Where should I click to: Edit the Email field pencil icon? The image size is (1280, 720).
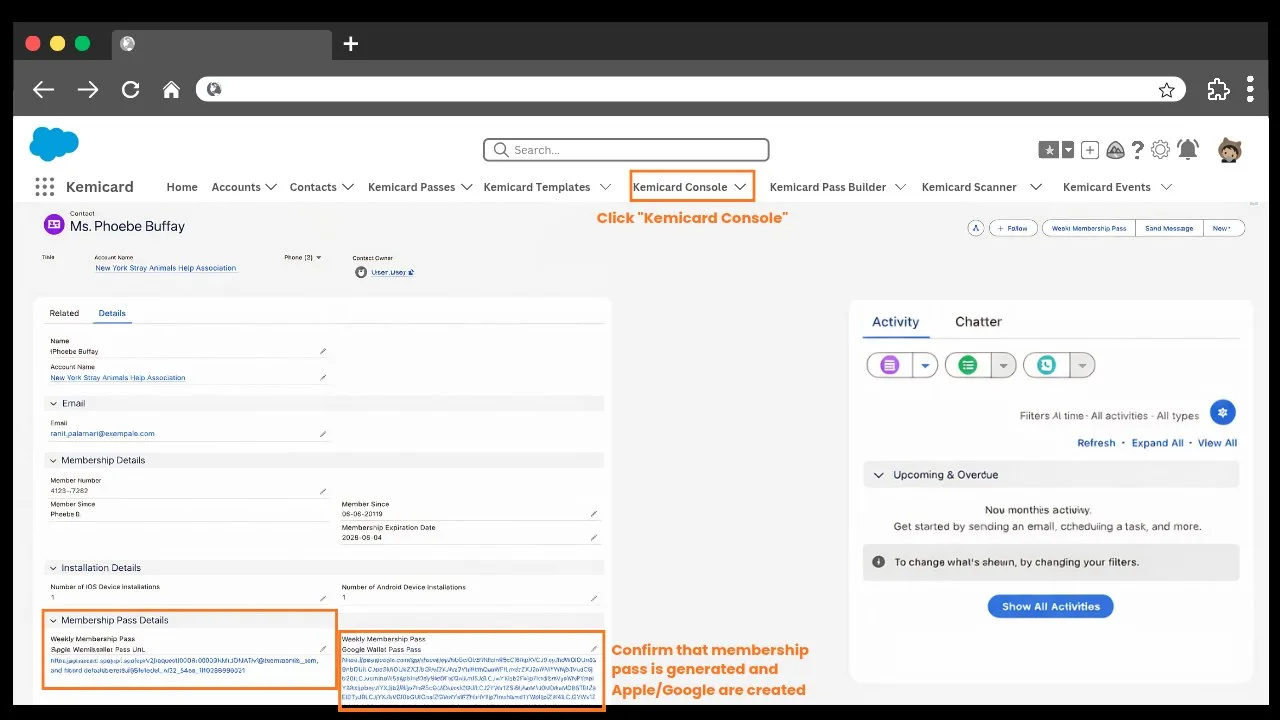[x=323, y=434]
